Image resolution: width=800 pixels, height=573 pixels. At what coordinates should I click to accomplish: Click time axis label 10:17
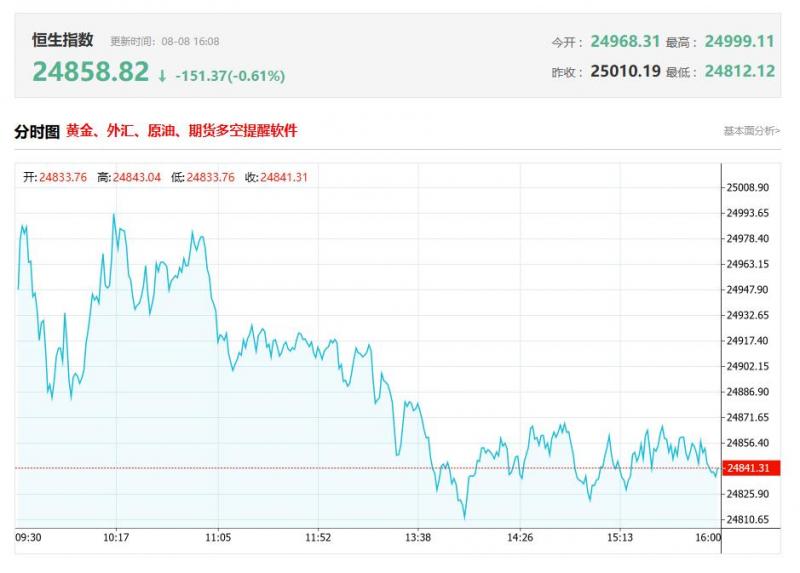tap(116, 538)
